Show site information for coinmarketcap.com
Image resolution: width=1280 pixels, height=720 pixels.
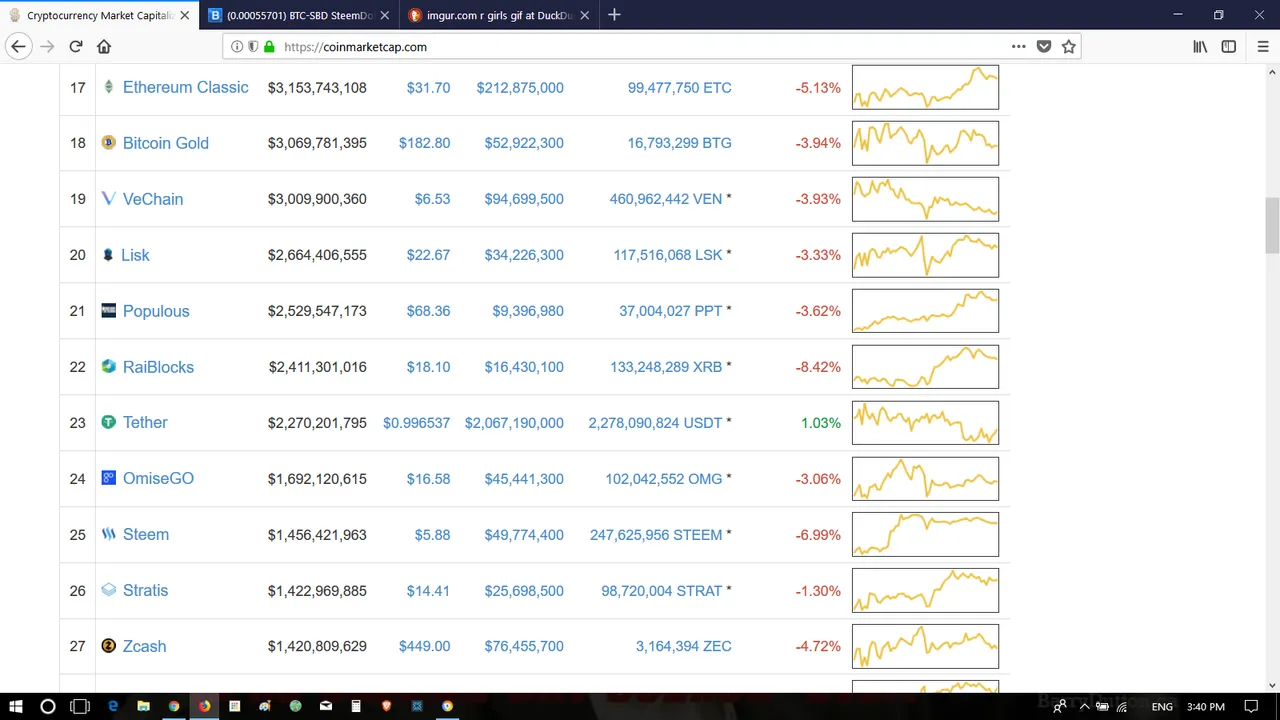click(x=237, y=46)
